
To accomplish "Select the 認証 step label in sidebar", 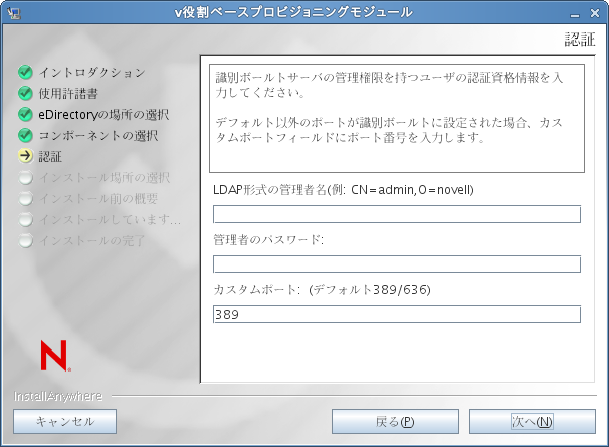I will 50,157.
